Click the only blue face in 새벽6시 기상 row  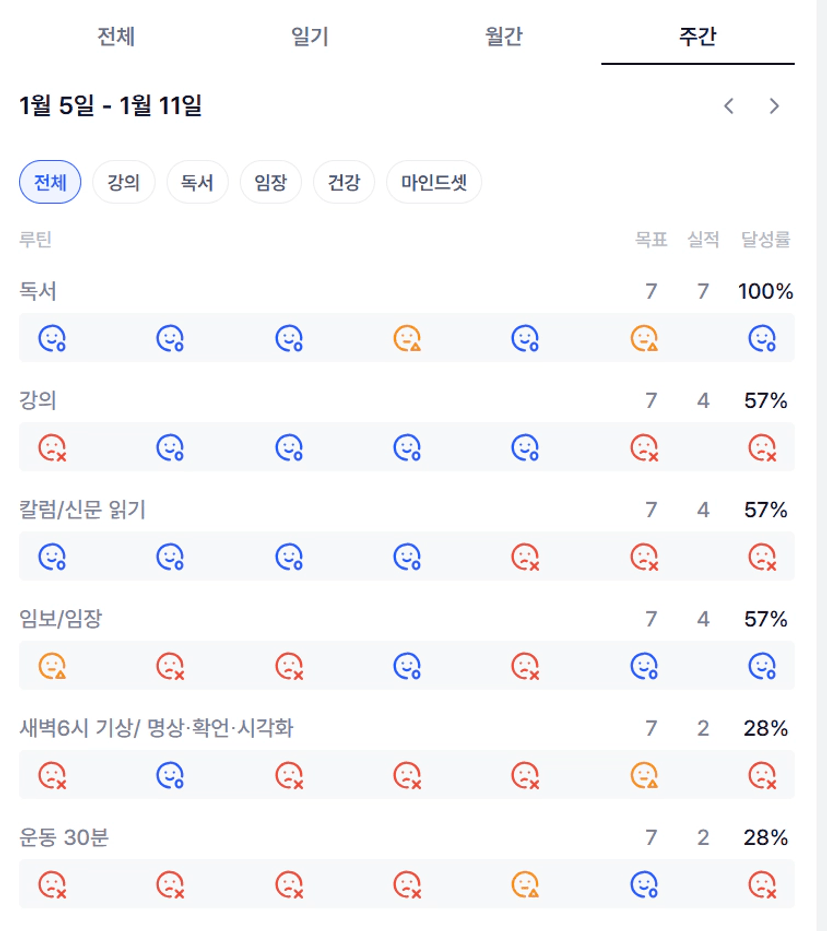(170, 774)
